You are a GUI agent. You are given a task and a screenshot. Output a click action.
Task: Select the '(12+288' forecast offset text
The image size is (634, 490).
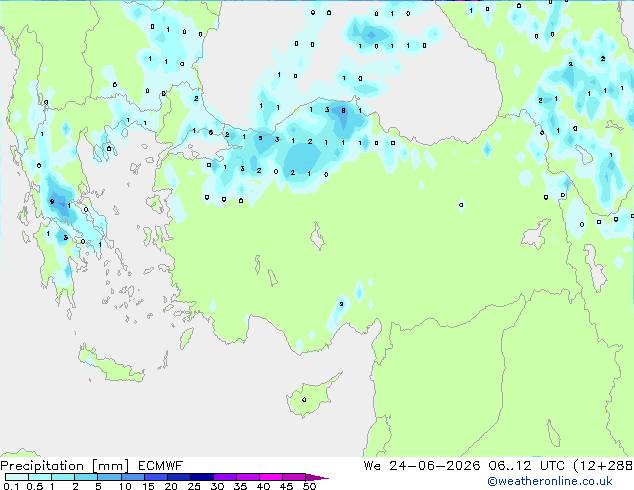603,466
